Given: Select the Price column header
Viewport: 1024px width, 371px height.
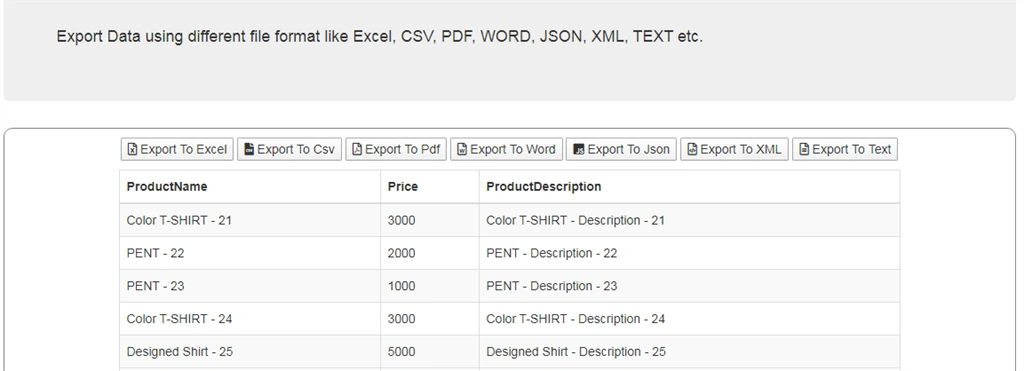Looking at the screenshot, I should 430,187.
